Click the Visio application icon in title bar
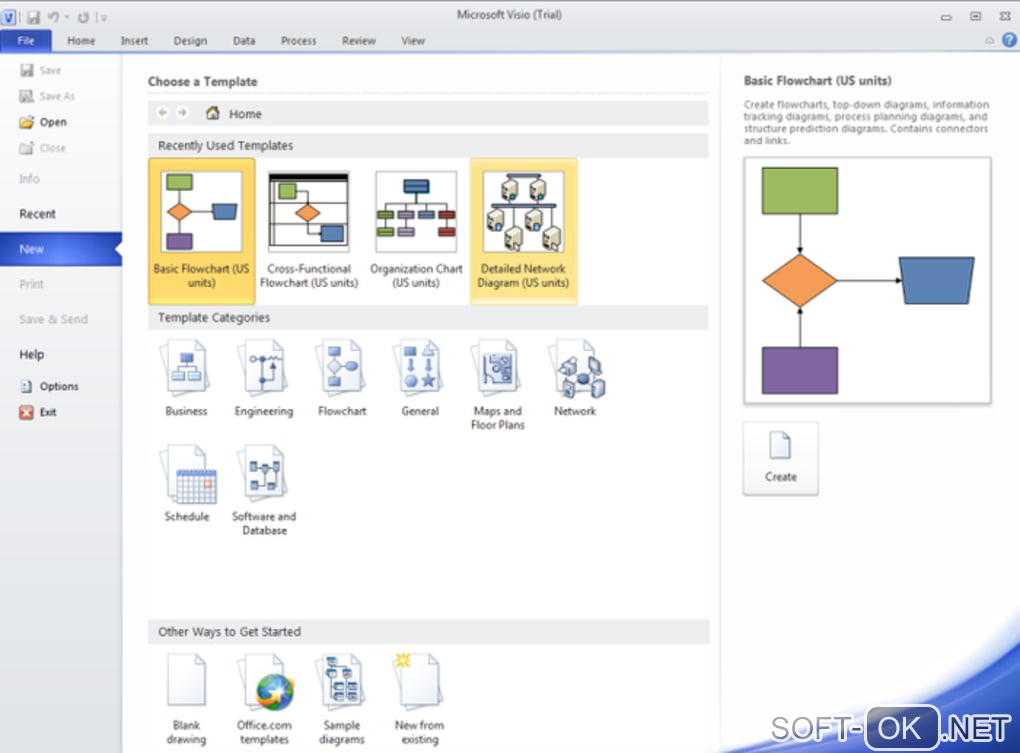The height and width of the screenshot is (753, 1020). pyautogui.click(x=9, y=17)
